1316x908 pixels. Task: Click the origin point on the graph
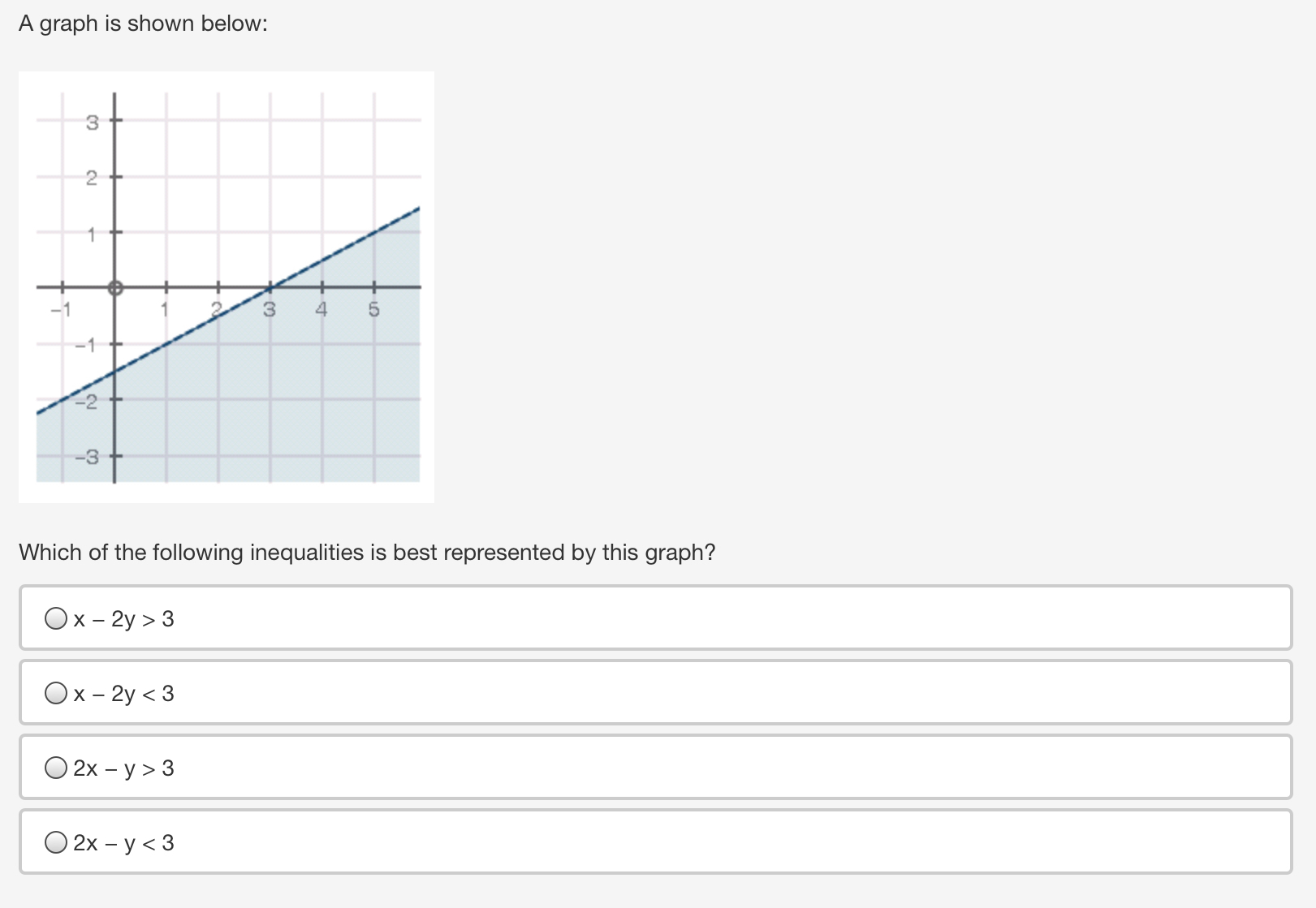[114, 286]
